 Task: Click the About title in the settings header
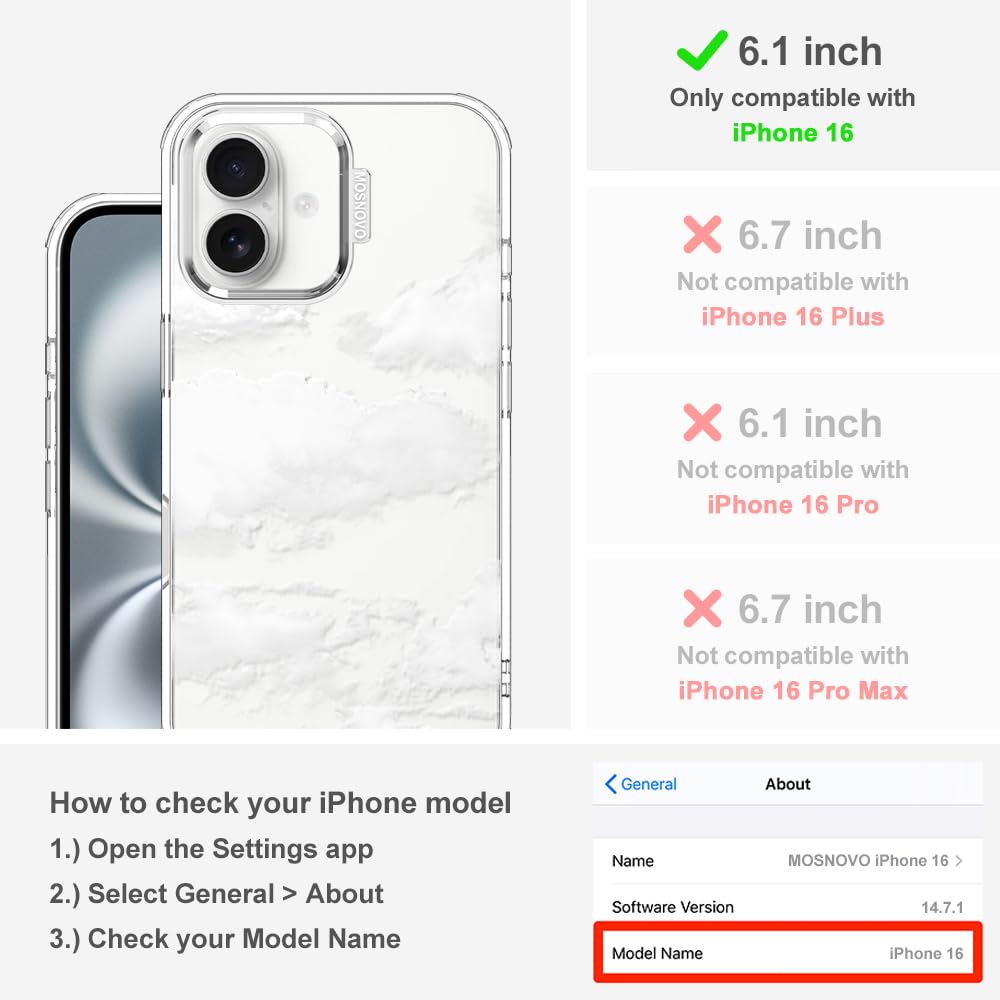click(x=788, y=784)
